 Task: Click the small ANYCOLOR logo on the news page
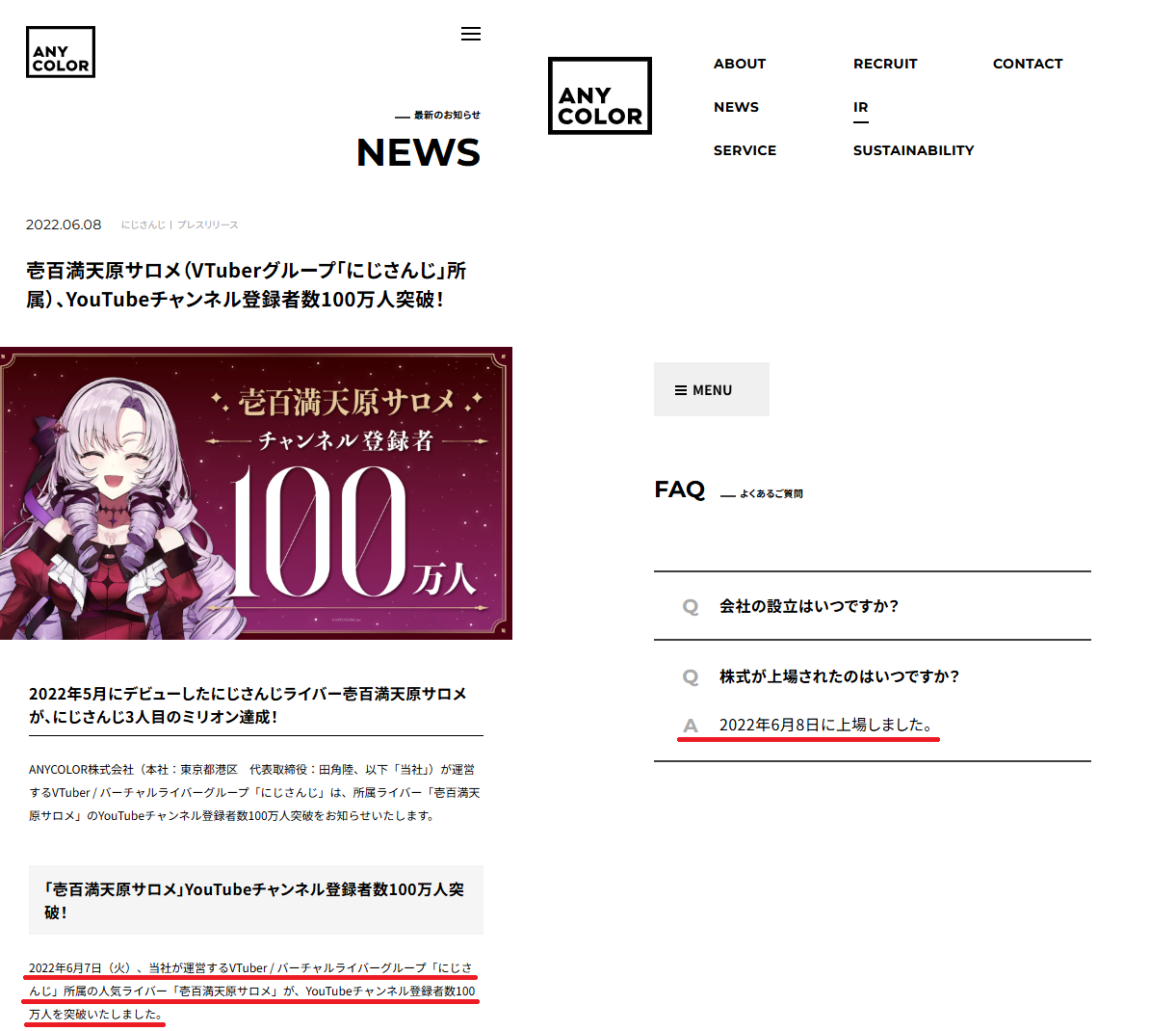[61, 52]
